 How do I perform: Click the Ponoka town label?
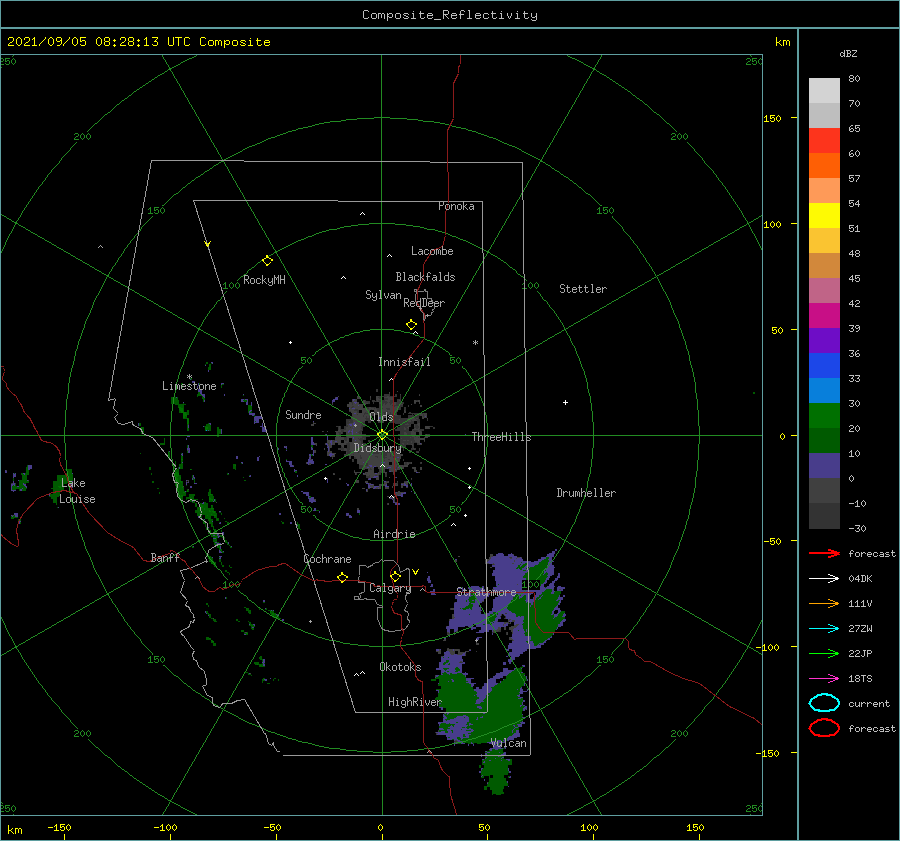456,206
